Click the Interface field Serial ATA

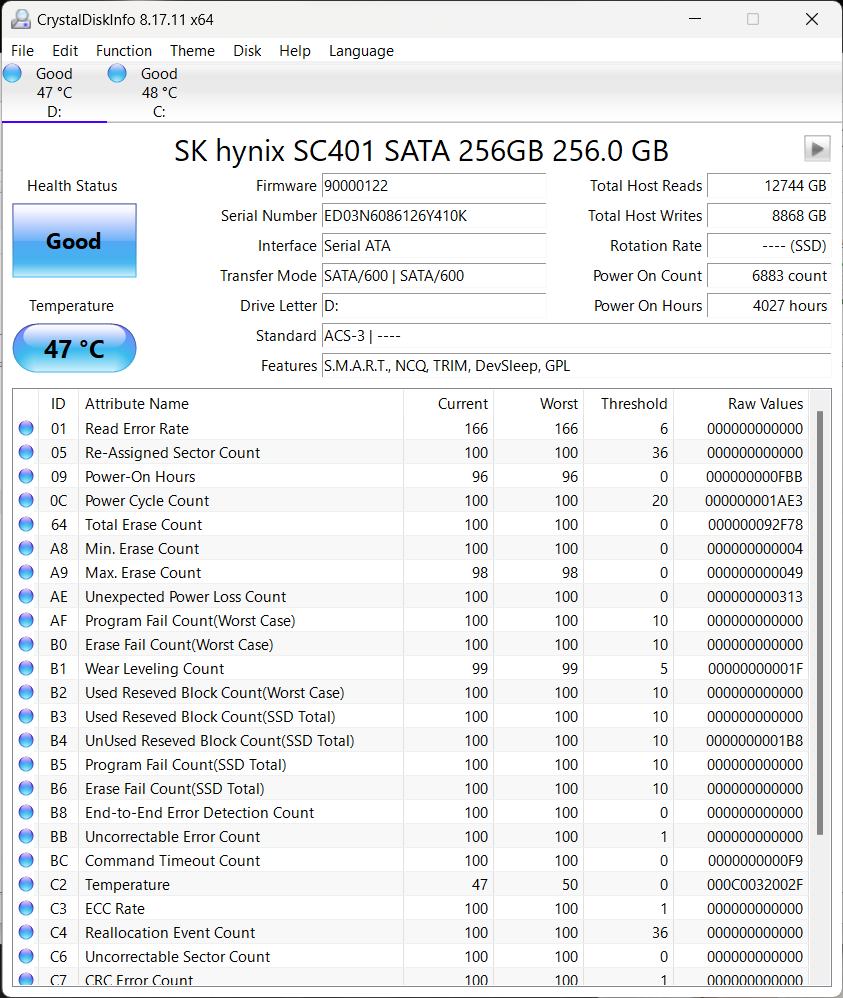434,246
